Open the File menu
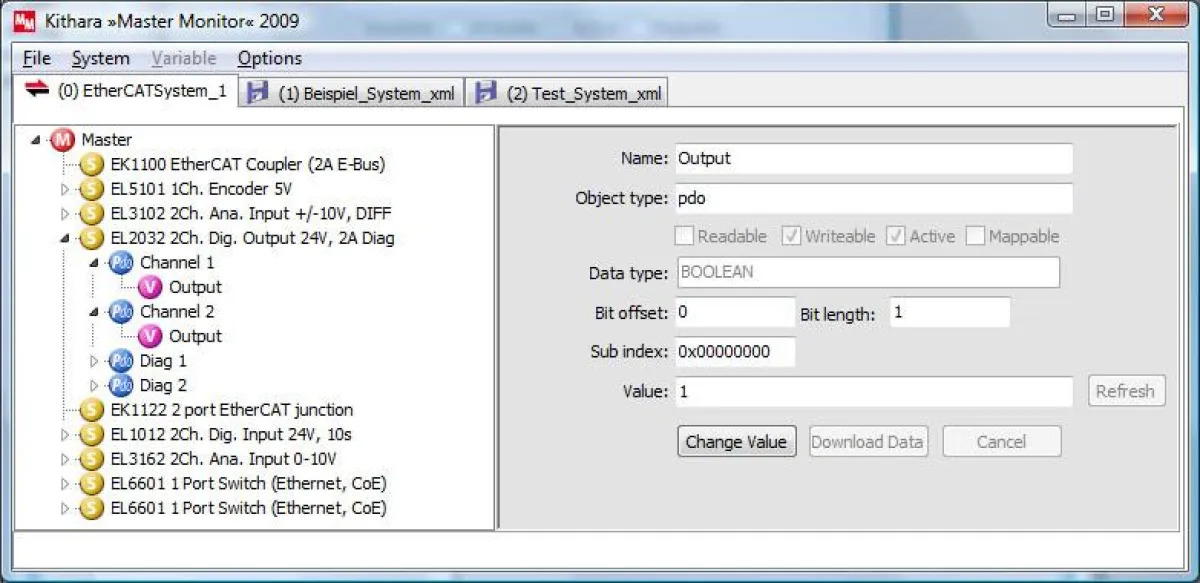Screen dimensions: 1200x583 pyautogui.click(x=36, y=58)
